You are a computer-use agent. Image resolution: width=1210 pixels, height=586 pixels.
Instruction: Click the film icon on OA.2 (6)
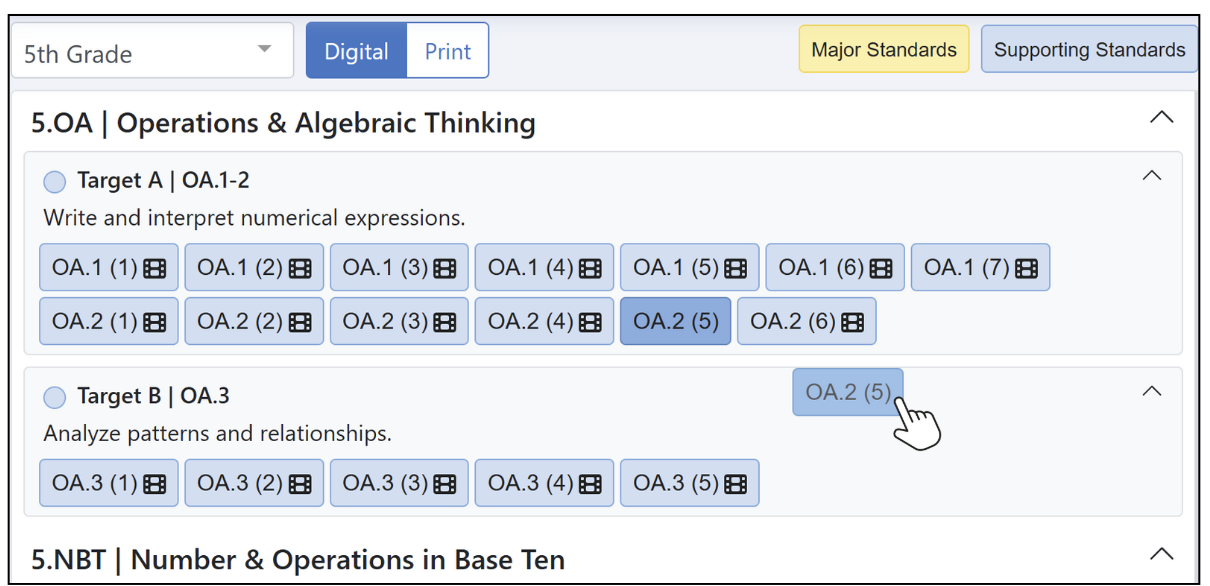[x=852, y=322]
